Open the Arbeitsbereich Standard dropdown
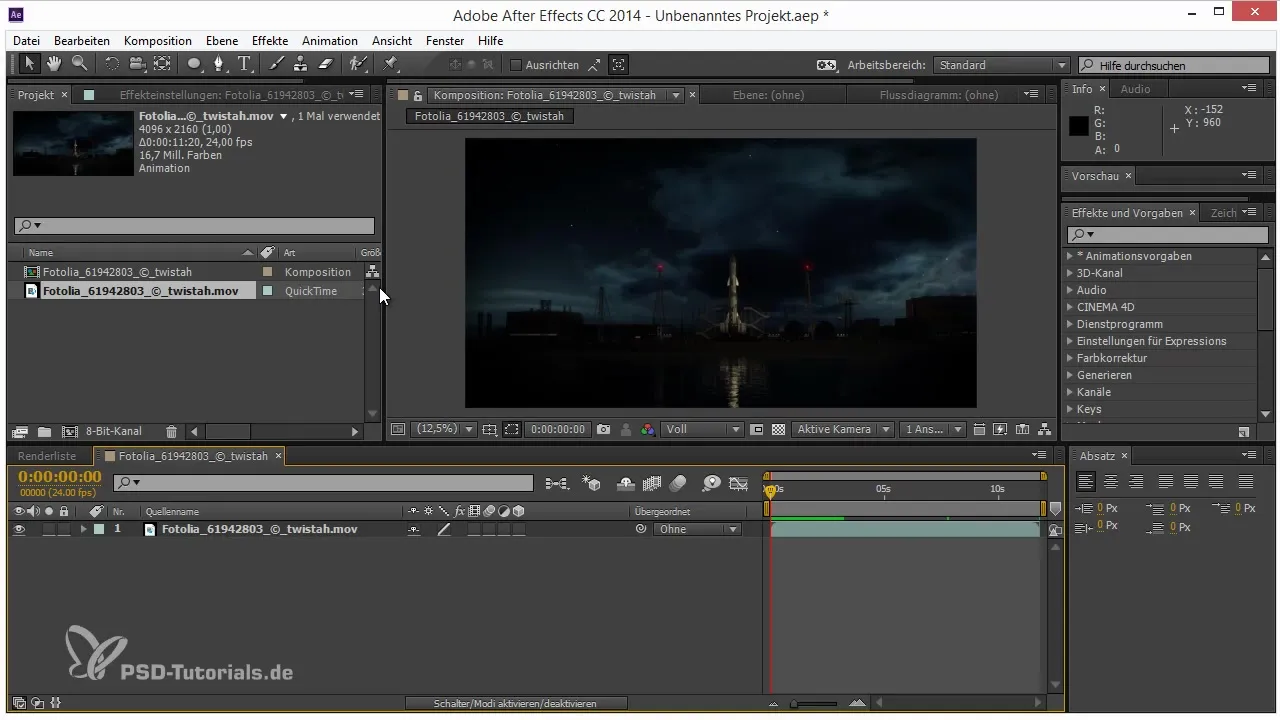The height and width of the screenshot is (720, 1280). 1002,65
